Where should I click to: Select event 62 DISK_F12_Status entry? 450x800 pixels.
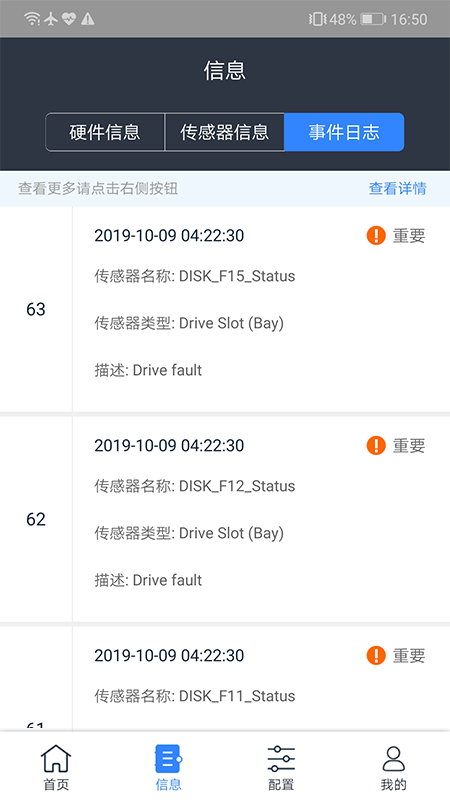[225, 519]
